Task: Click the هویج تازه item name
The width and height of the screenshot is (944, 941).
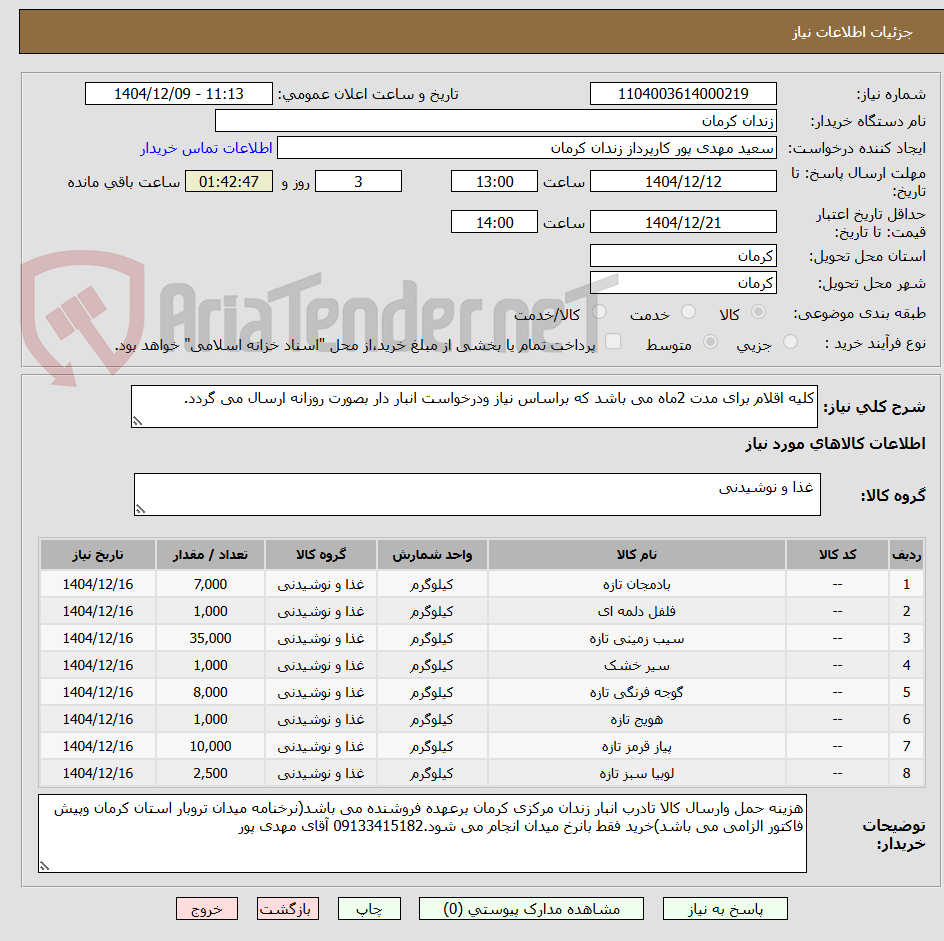Action: coord(636,719)
